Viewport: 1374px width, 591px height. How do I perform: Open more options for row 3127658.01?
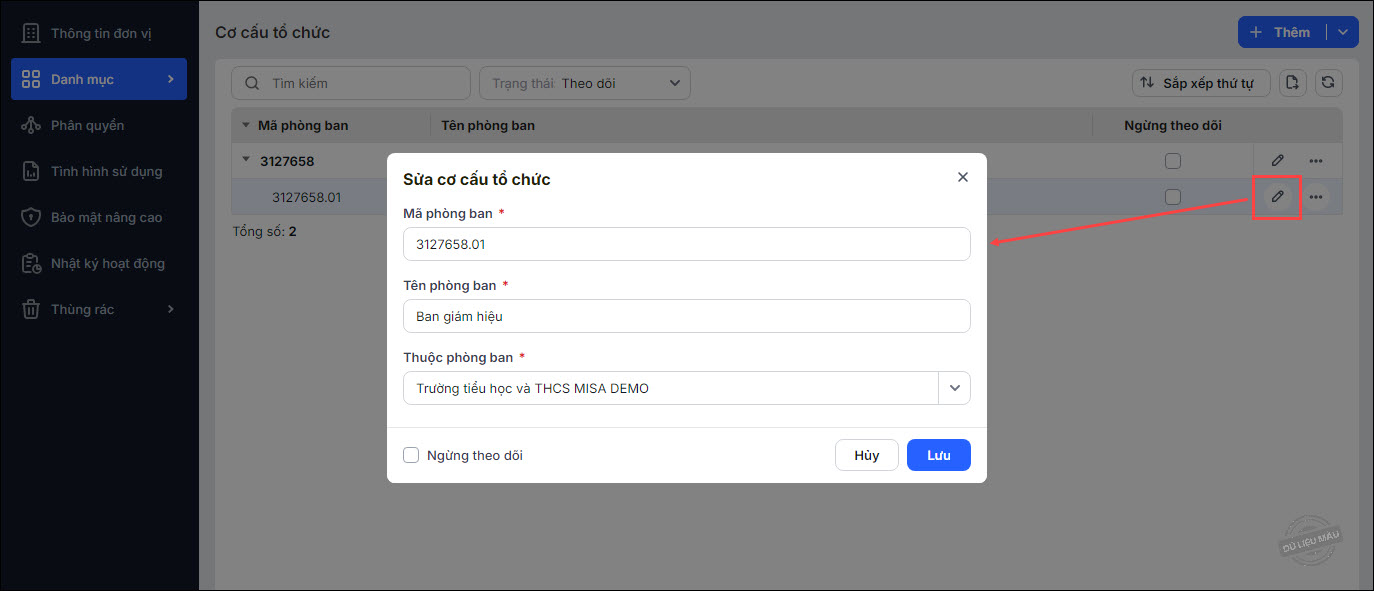point(1315,197)
